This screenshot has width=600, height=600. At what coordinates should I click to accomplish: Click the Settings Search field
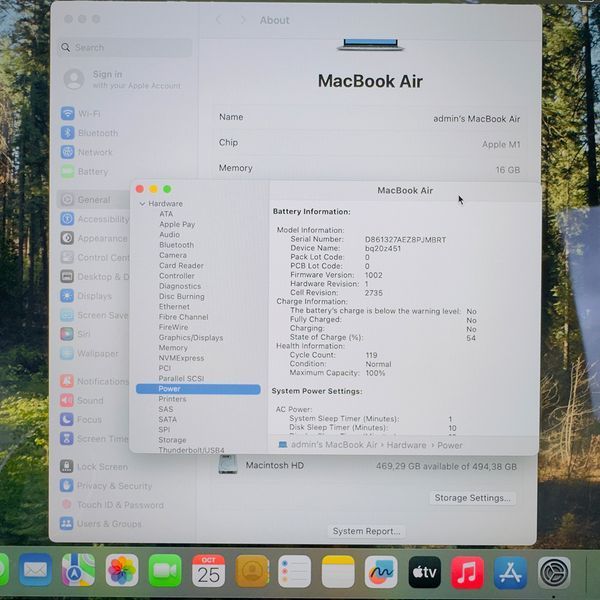(125, 47)
